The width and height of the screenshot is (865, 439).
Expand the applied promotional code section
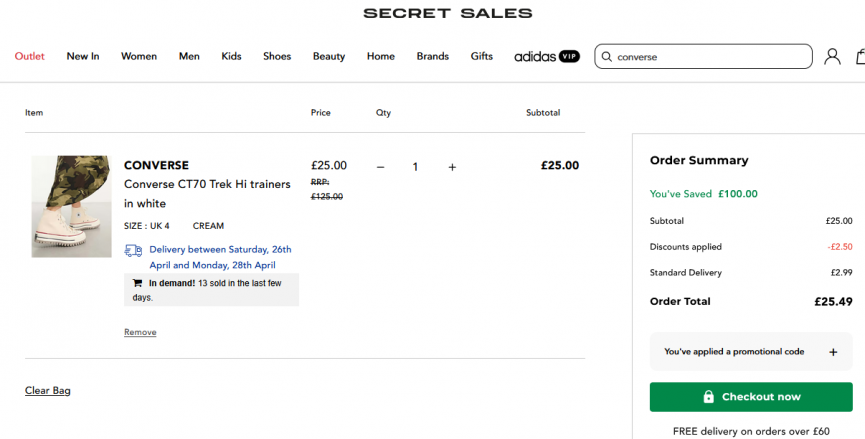833,352
